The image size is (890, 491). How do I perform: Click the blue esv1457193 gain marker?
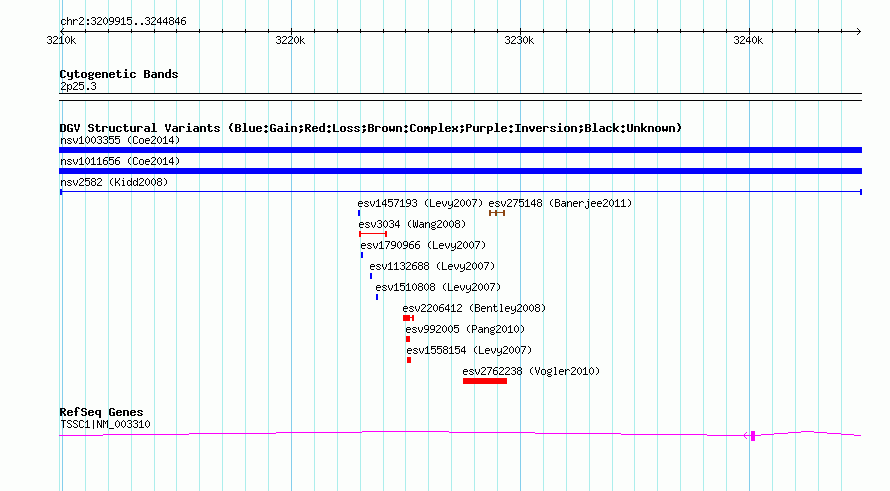(x=359, y=213)
